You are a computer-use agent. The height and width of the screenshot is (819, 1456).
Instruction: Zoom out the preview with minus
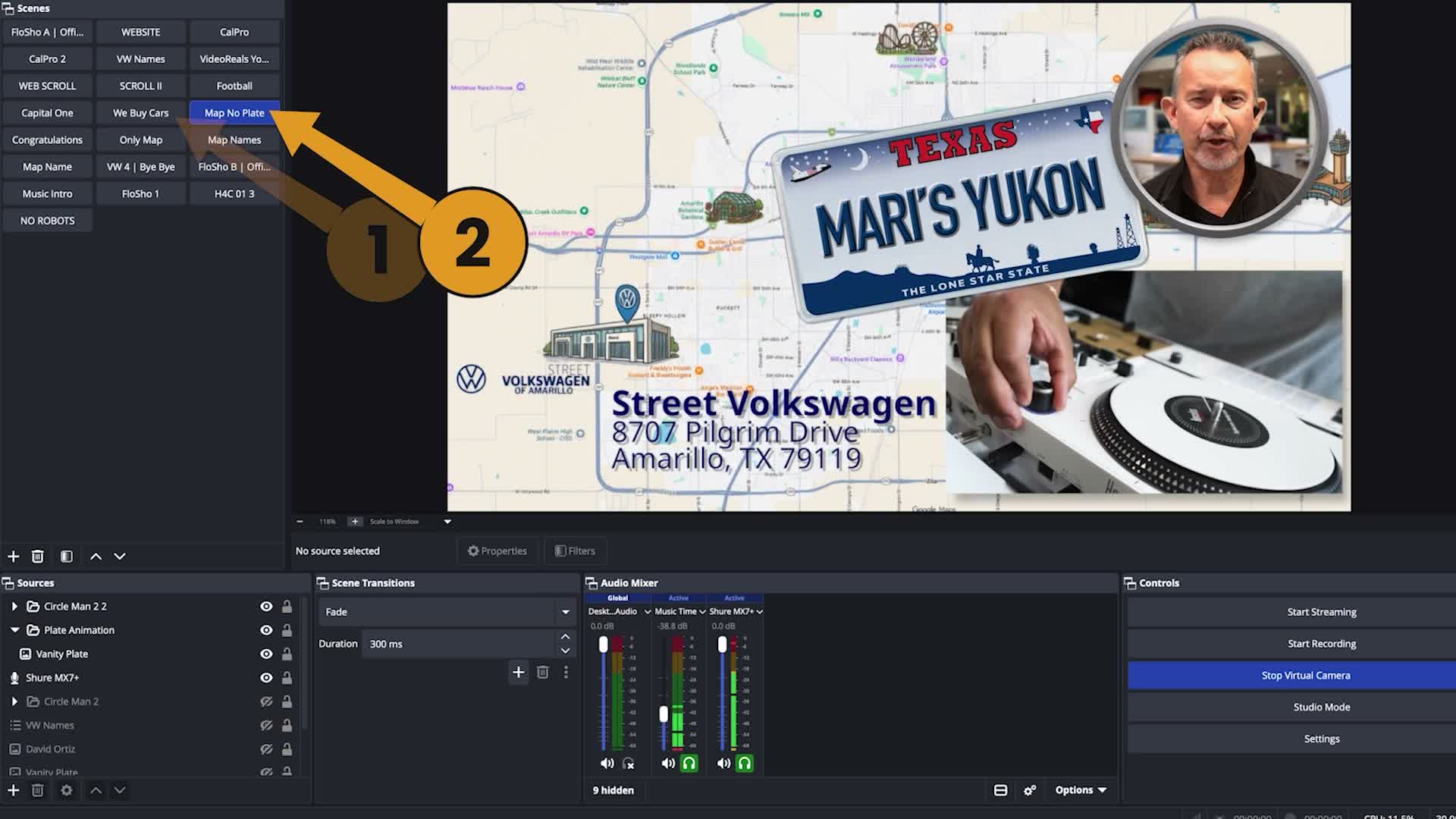click(300, 522)
